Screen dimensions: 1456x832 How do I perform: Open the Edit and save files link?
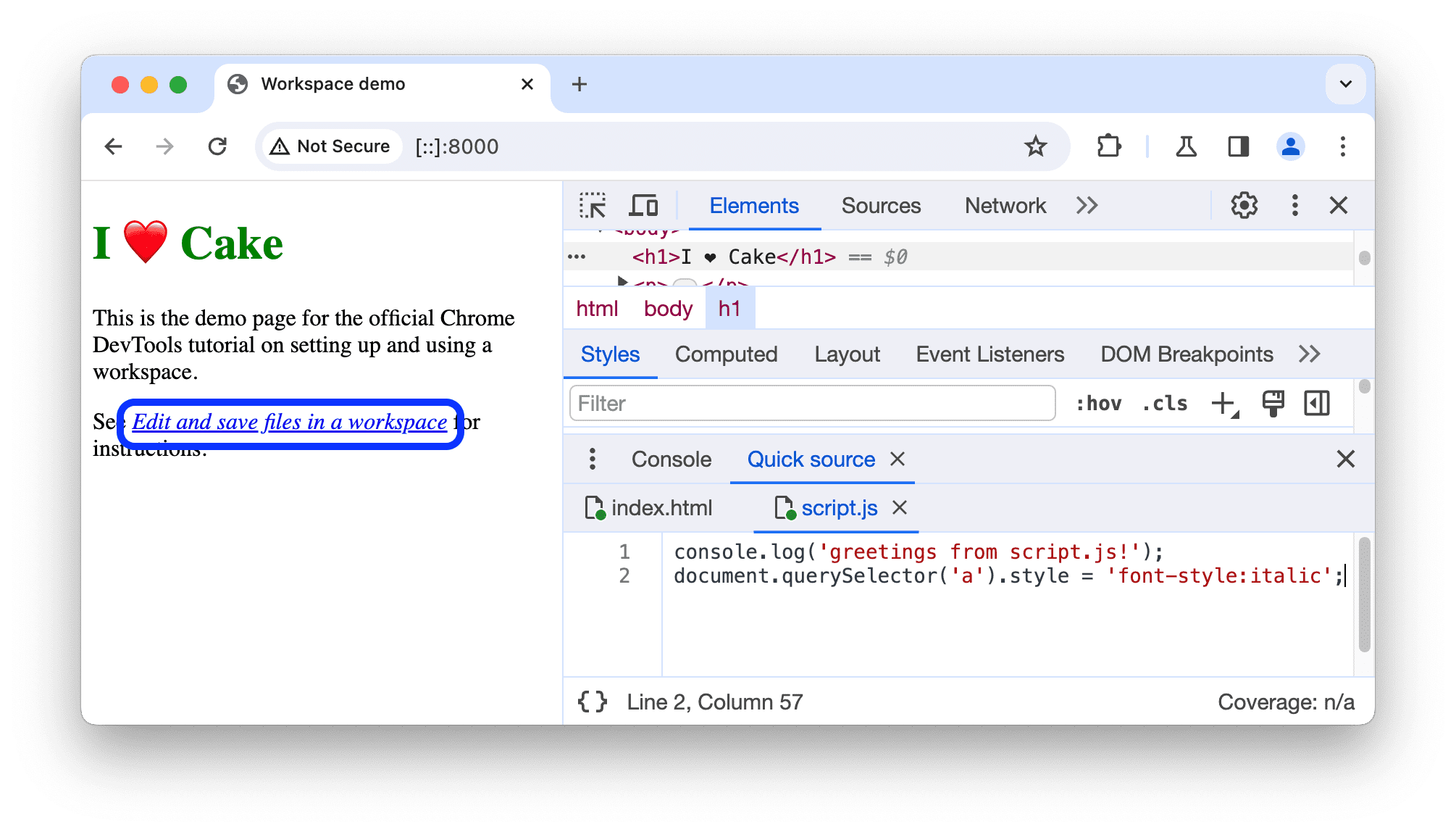(x=289, y=422)
